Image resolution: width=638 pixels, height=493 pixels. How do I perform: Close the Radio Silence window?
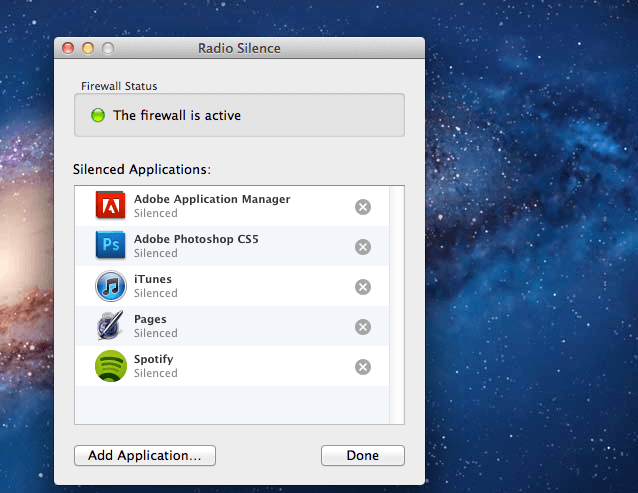(68, 48)
